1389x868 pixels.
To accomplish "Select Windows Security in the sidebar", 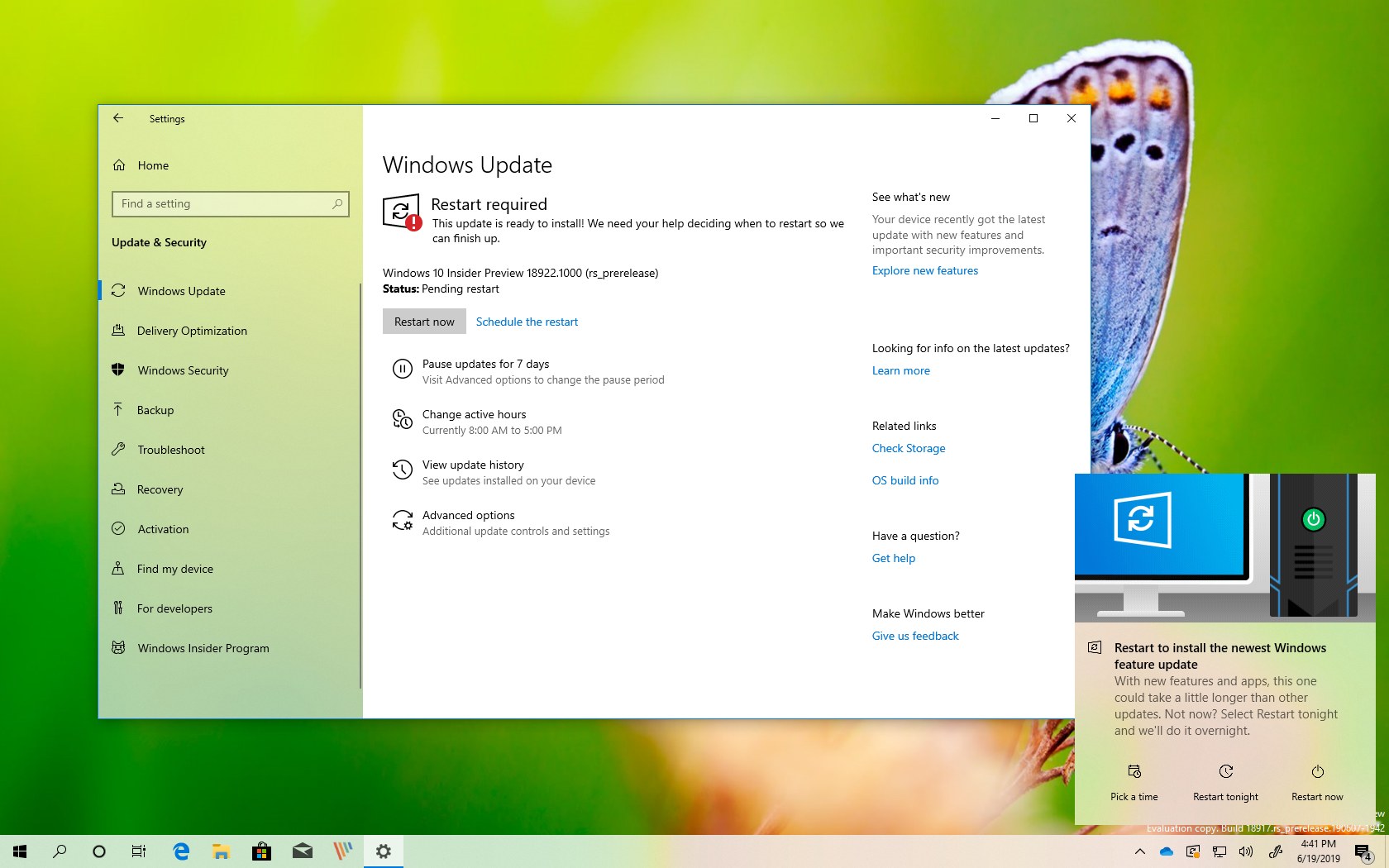I will (x=183, y=370).
